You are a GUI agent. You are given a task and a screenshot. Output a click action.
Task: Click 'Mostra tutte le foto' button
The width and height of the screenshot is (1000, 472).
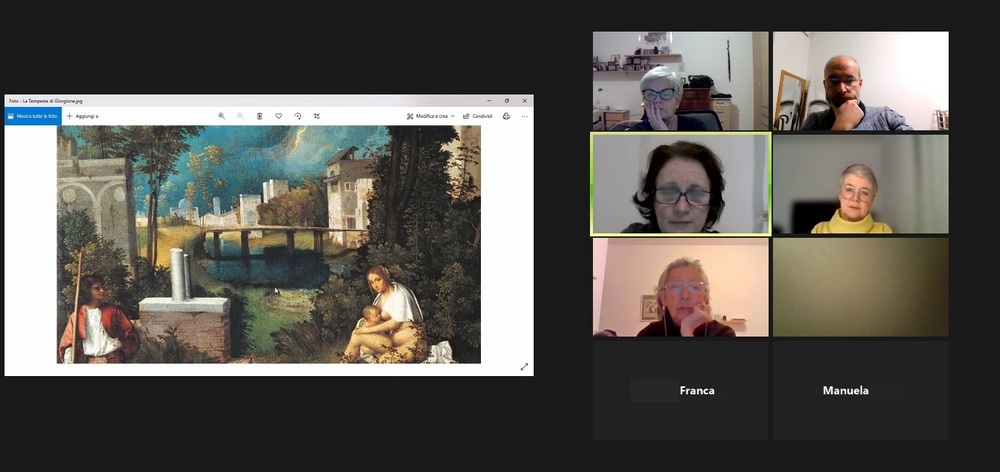33,116
